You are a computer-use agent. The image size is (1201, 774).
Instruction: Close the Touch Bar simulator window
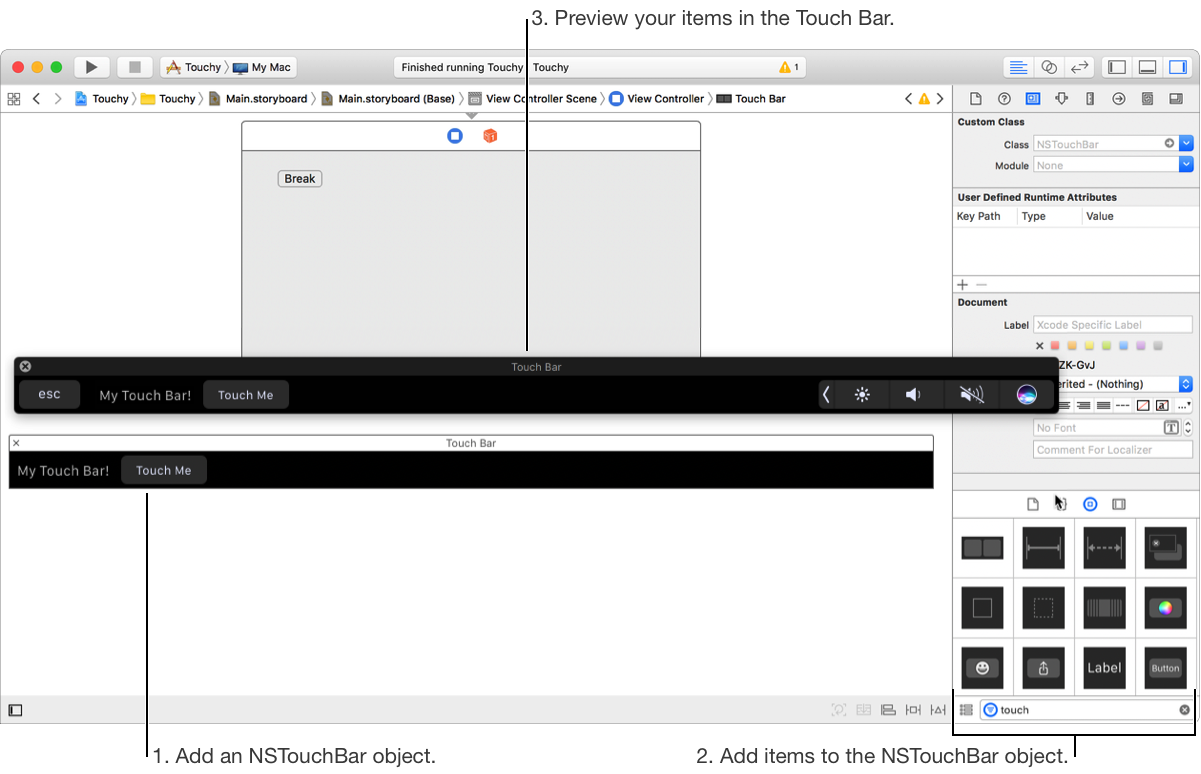(x=26, y=367)
